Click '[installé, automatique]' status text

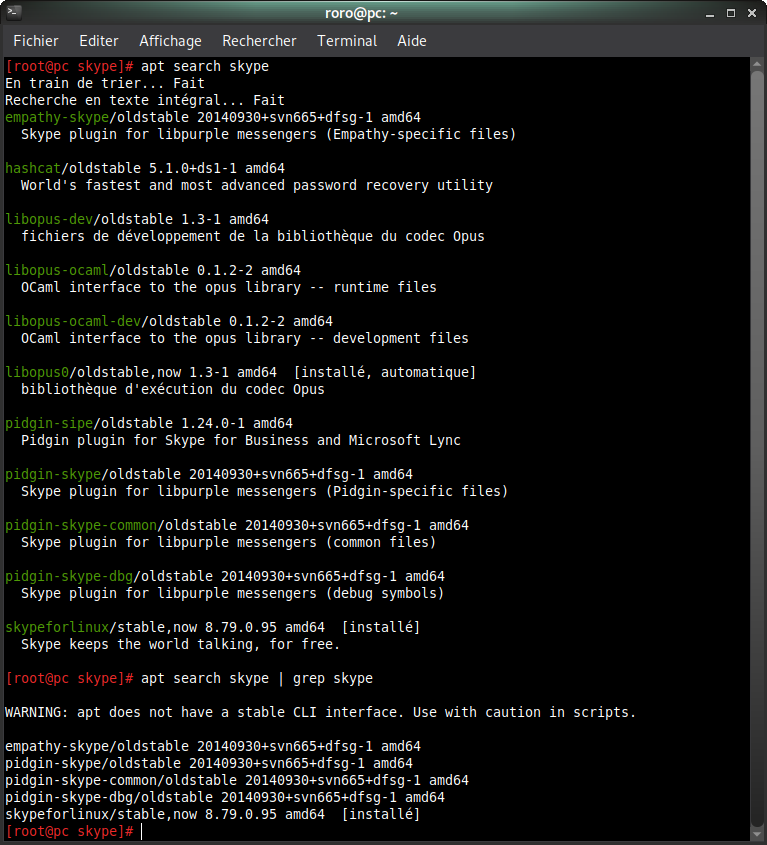tap(385, 372)
